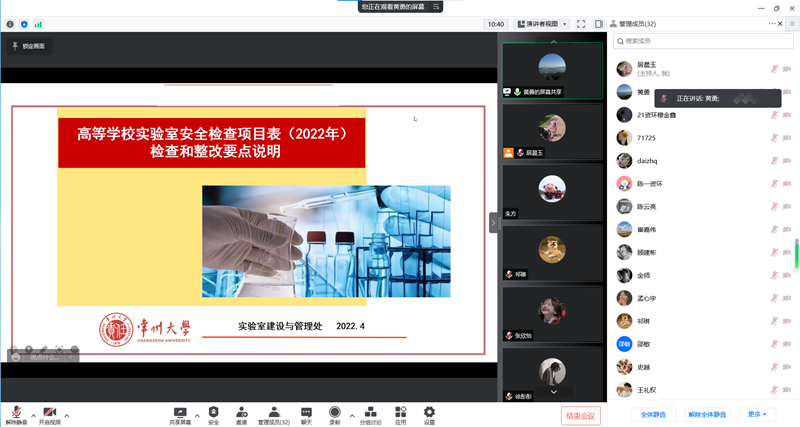Toggle 开启视频 camera on
Image resolution: width=800 pixels, height=427 pixels.
tap(49, 415)
